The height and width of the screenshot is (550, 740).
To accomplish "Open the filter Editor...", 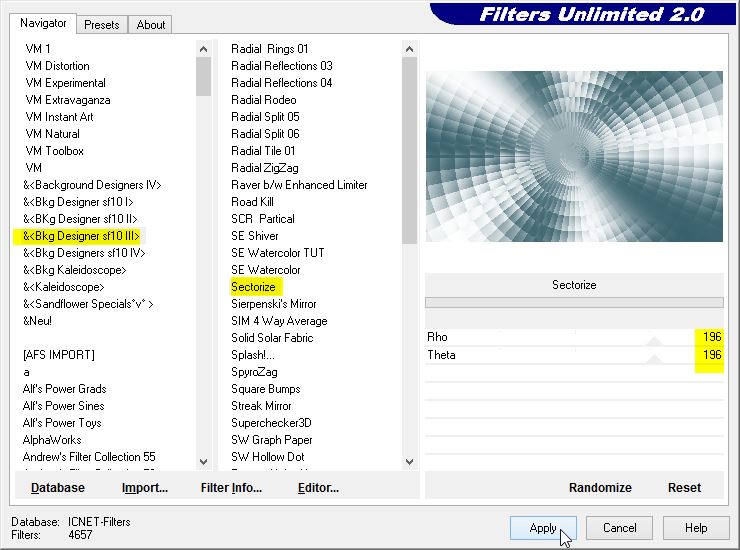I will point(318,488).
